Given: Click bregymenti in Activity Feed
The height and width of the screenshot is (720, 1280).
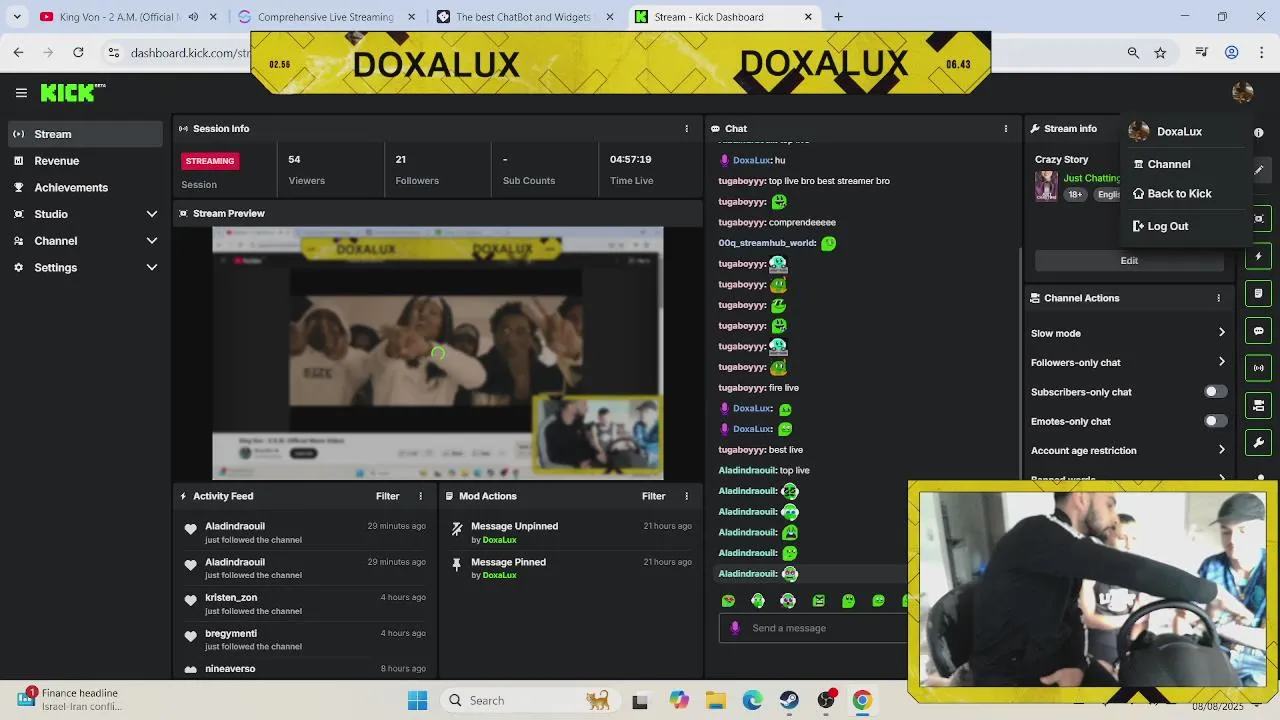Looking at the screenshot, I should point(231,634).
